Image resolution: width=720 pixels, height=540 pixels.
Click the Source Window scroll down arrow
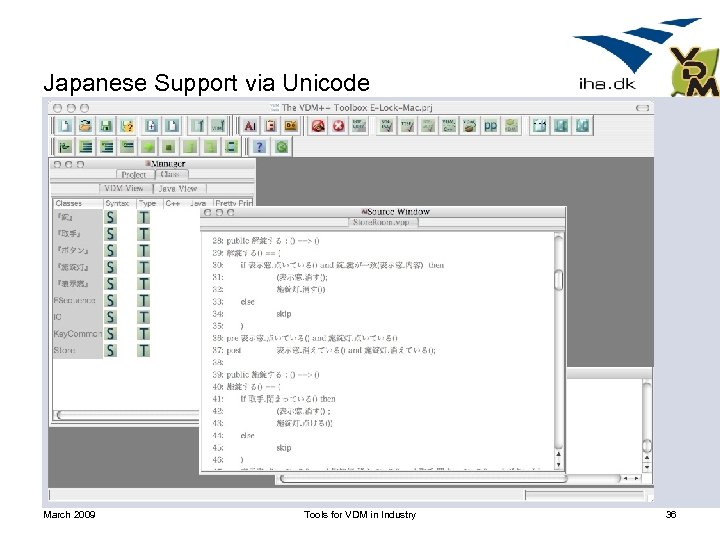(x=558, y=464)
